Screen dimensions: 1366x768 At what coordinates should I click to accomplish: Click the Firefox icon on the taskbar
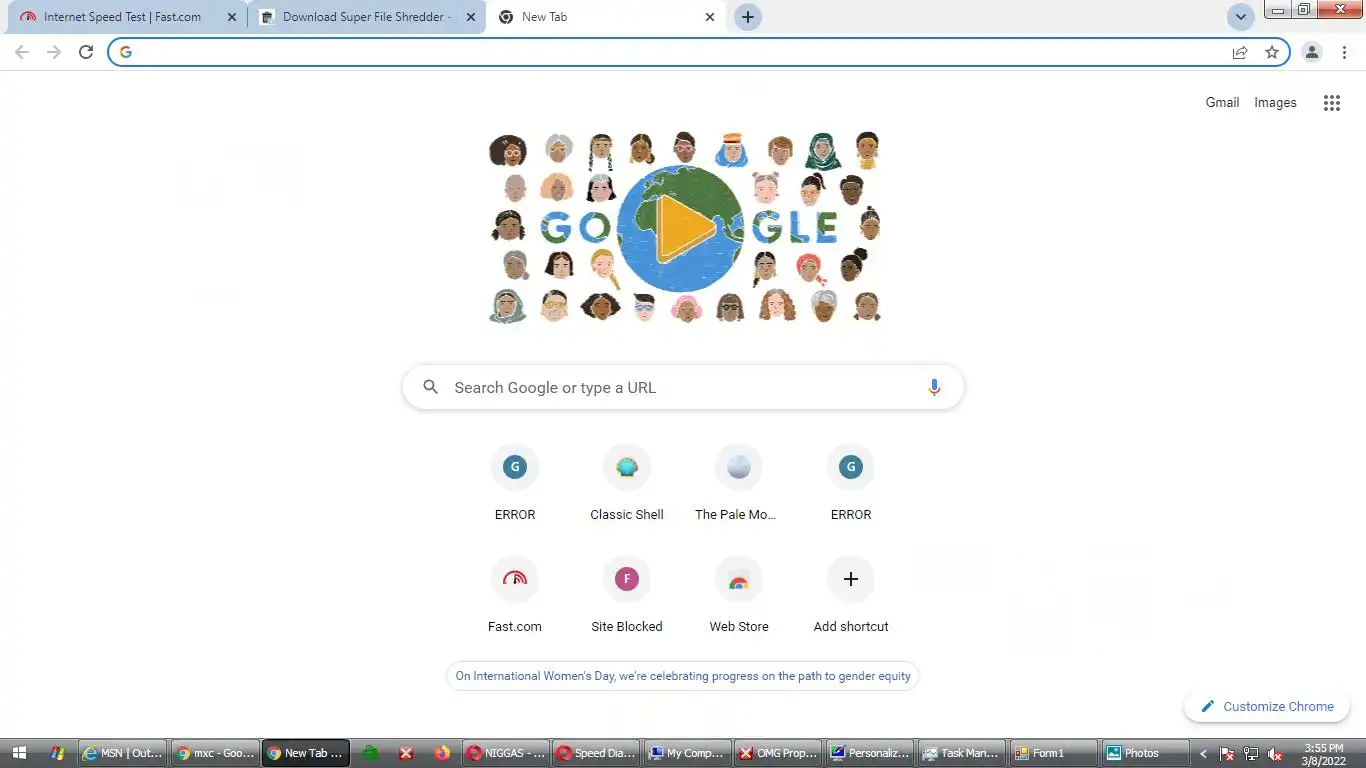(442, 753)
